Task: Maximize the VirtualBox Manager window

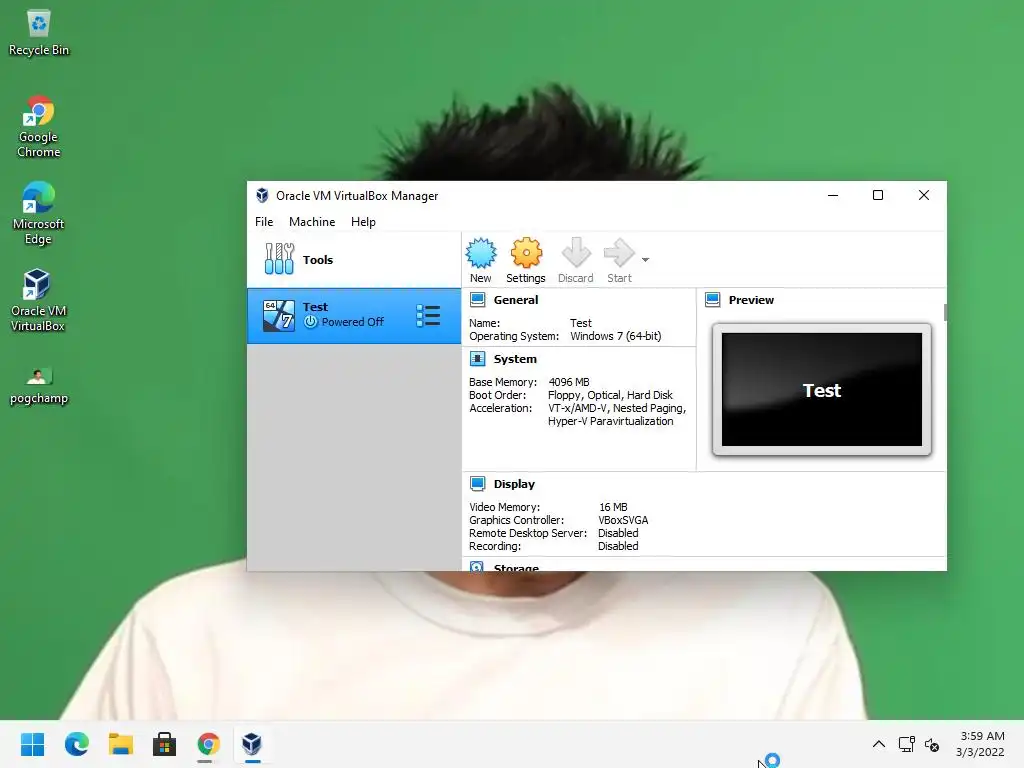Action: pos(878,195)
